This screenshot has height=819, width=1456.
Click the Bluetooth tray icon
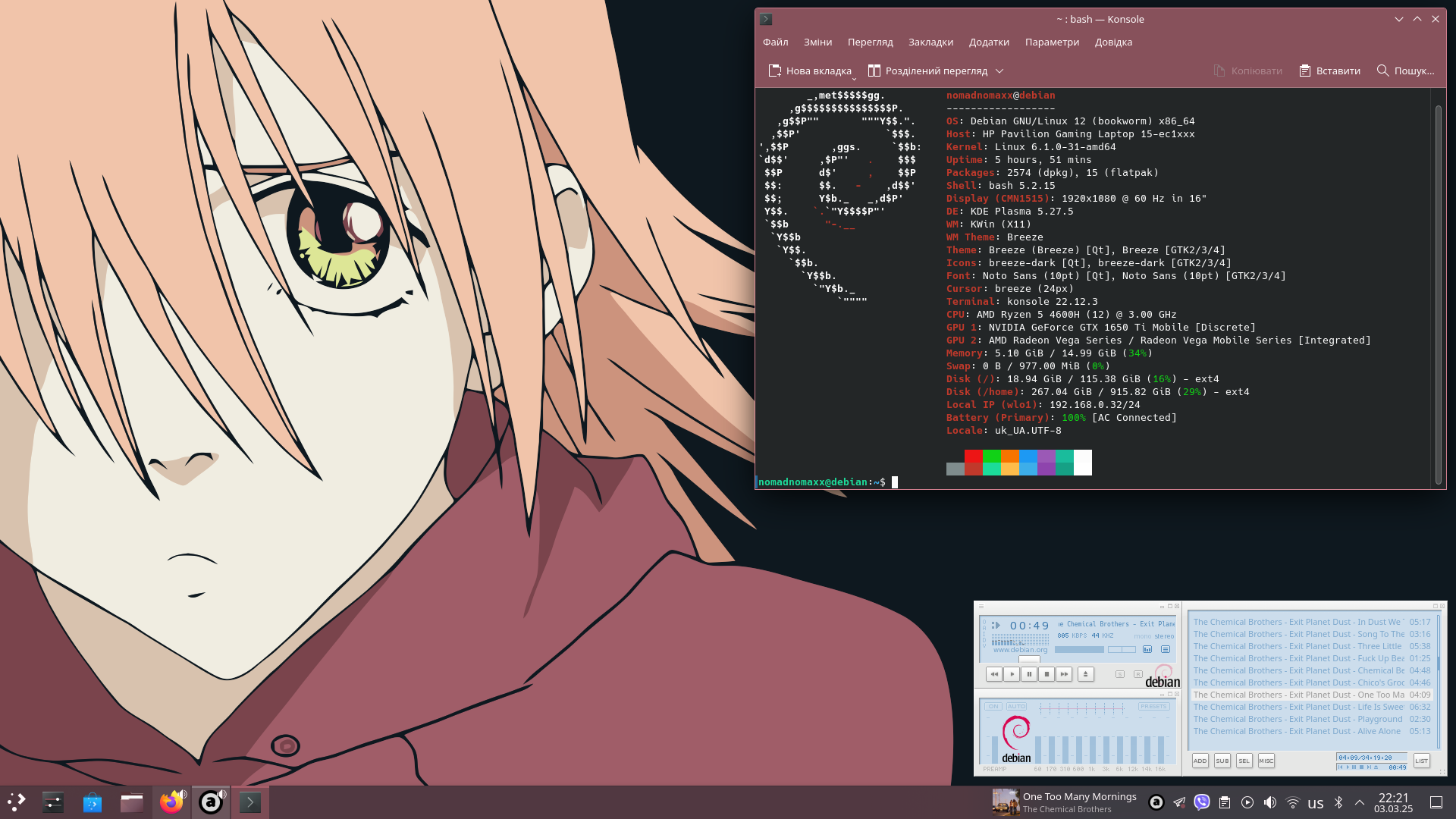1338,802
